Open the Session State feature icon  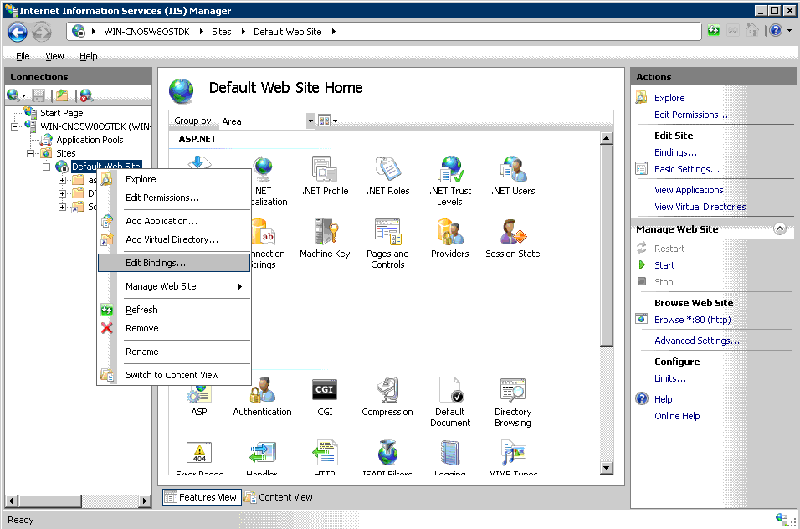pos(512,233)
